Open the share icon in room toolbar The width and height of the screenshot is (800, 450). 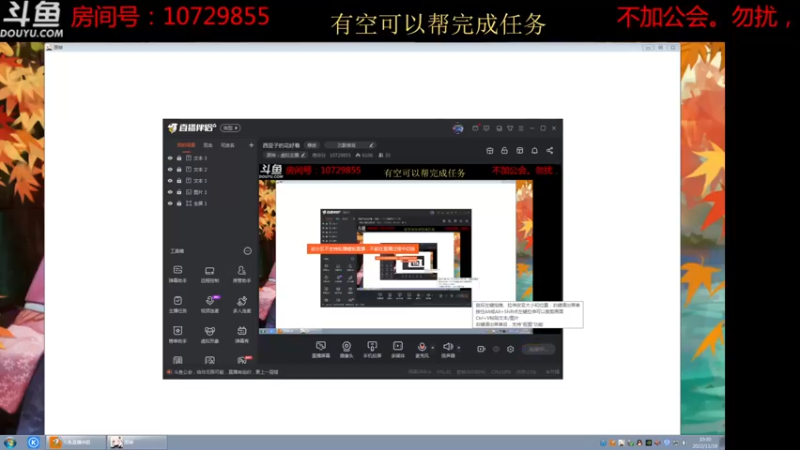pyautogui.click(x=549, y=151)
